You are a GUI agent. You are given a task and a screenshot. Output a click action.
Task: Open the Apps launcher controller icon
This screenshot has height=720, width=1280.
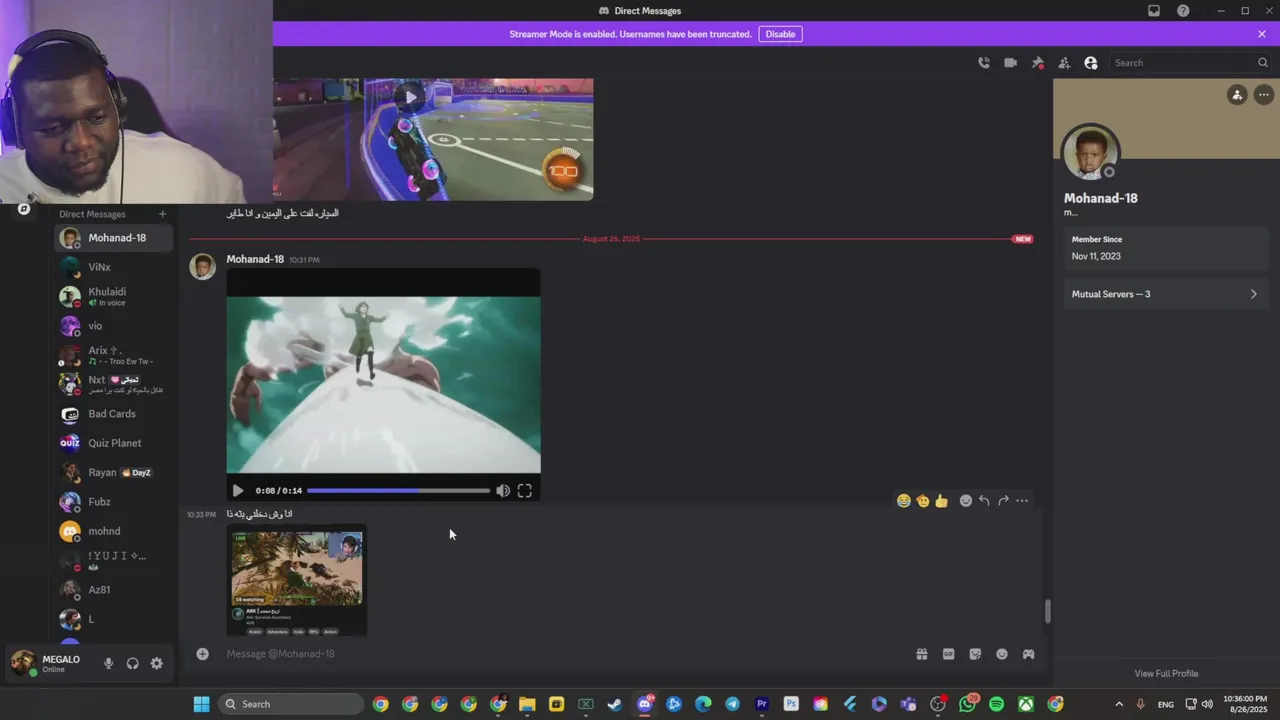pos(1028,654)
